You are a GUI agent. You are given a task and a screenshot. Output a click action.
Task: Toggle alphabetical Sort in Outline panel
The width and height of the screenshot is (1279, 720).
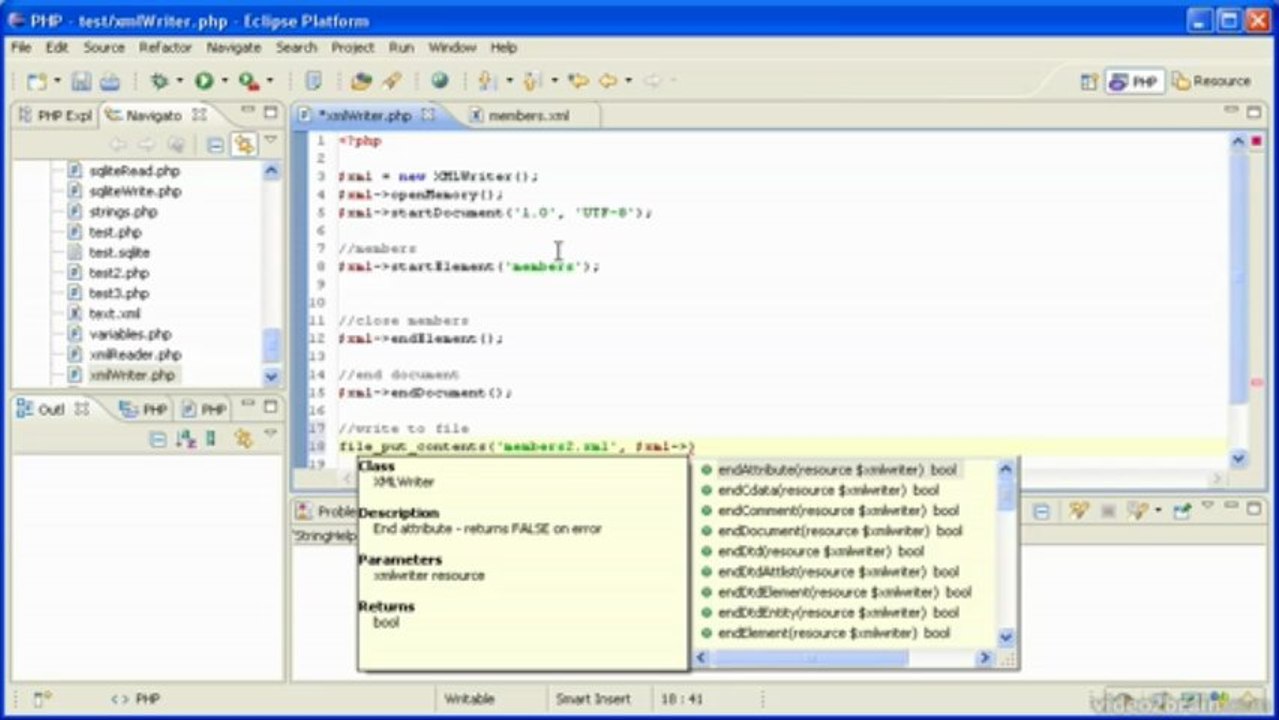[x=185, y=438]
